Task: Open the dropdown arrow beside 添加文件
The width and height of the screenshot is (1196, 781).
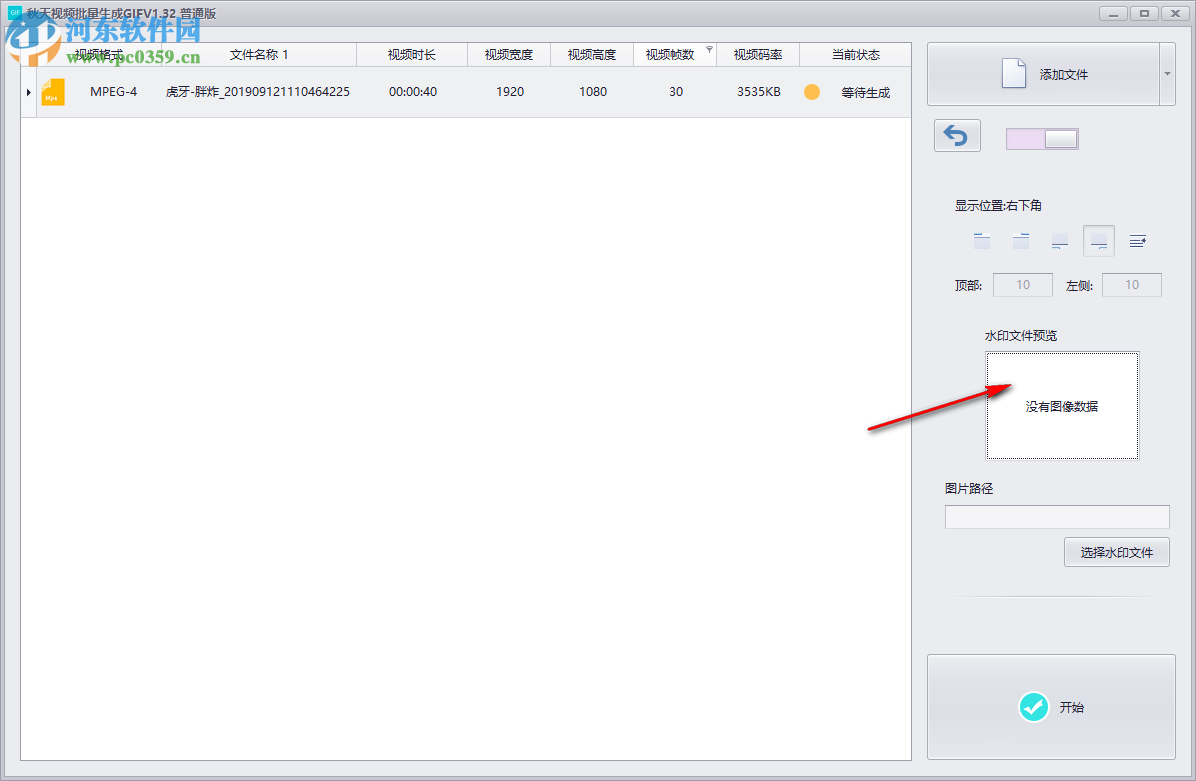Action: [x=1167, y=74]
